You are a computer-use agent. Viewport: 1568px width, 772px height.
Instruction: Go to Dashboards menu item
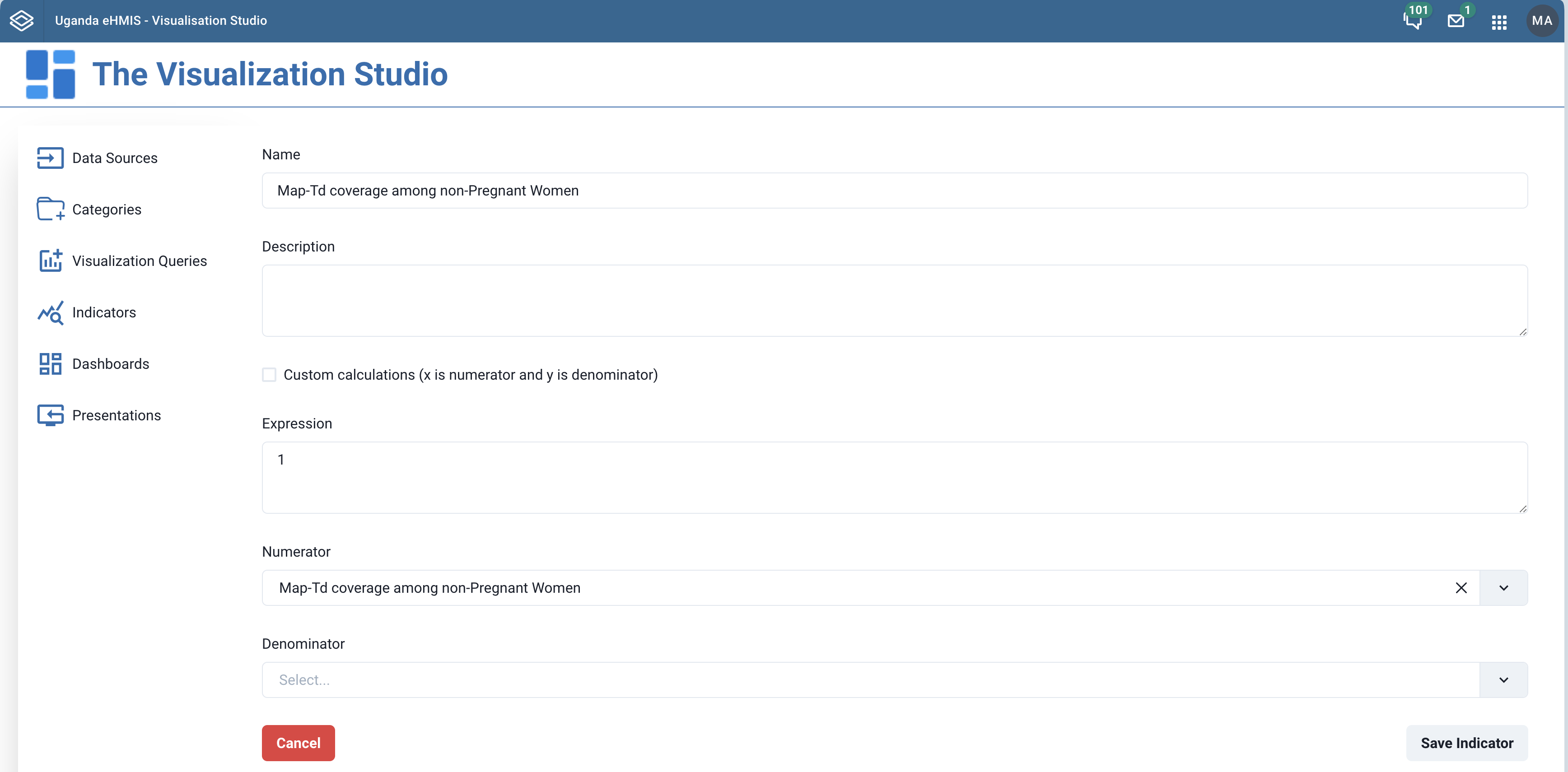[x=111, y=364]
